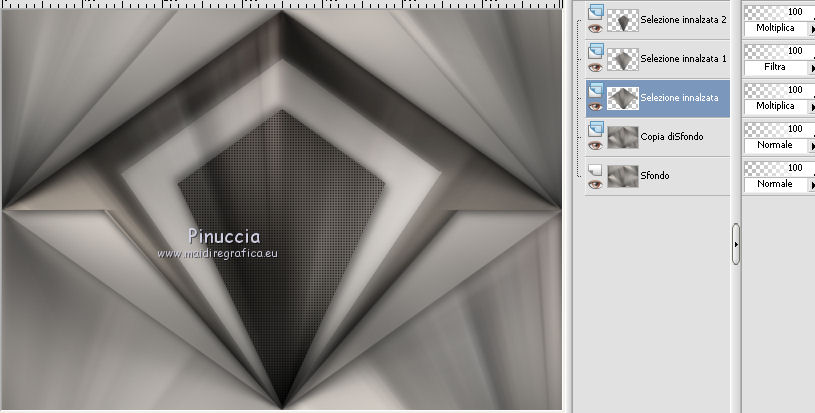Click the layer type icon of highlighted Selezione innalzata
Image resolution: width=815 pixels, height=413 pixels.
point(596,90)
